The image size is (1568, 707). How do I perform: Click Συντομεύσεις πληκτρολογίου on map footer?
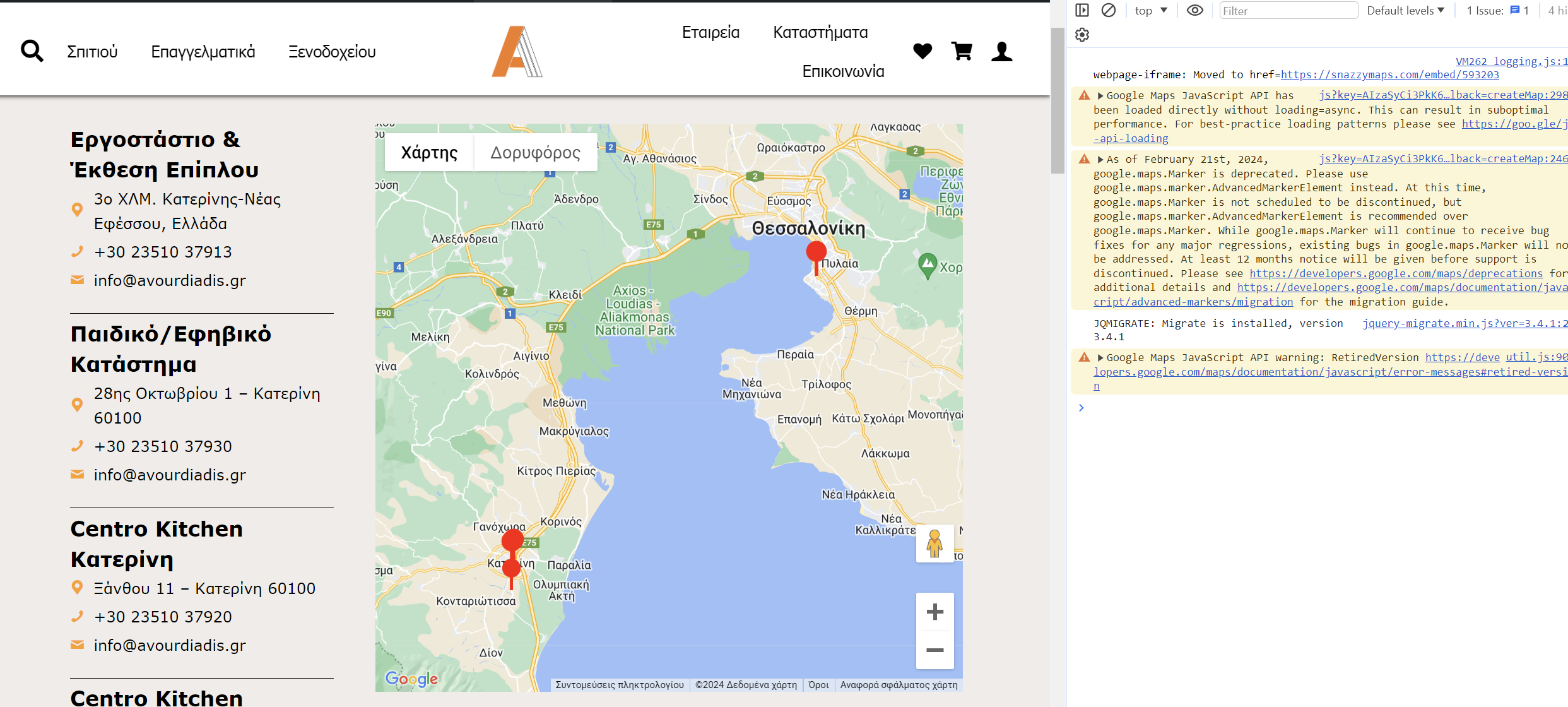coord(620,685)
